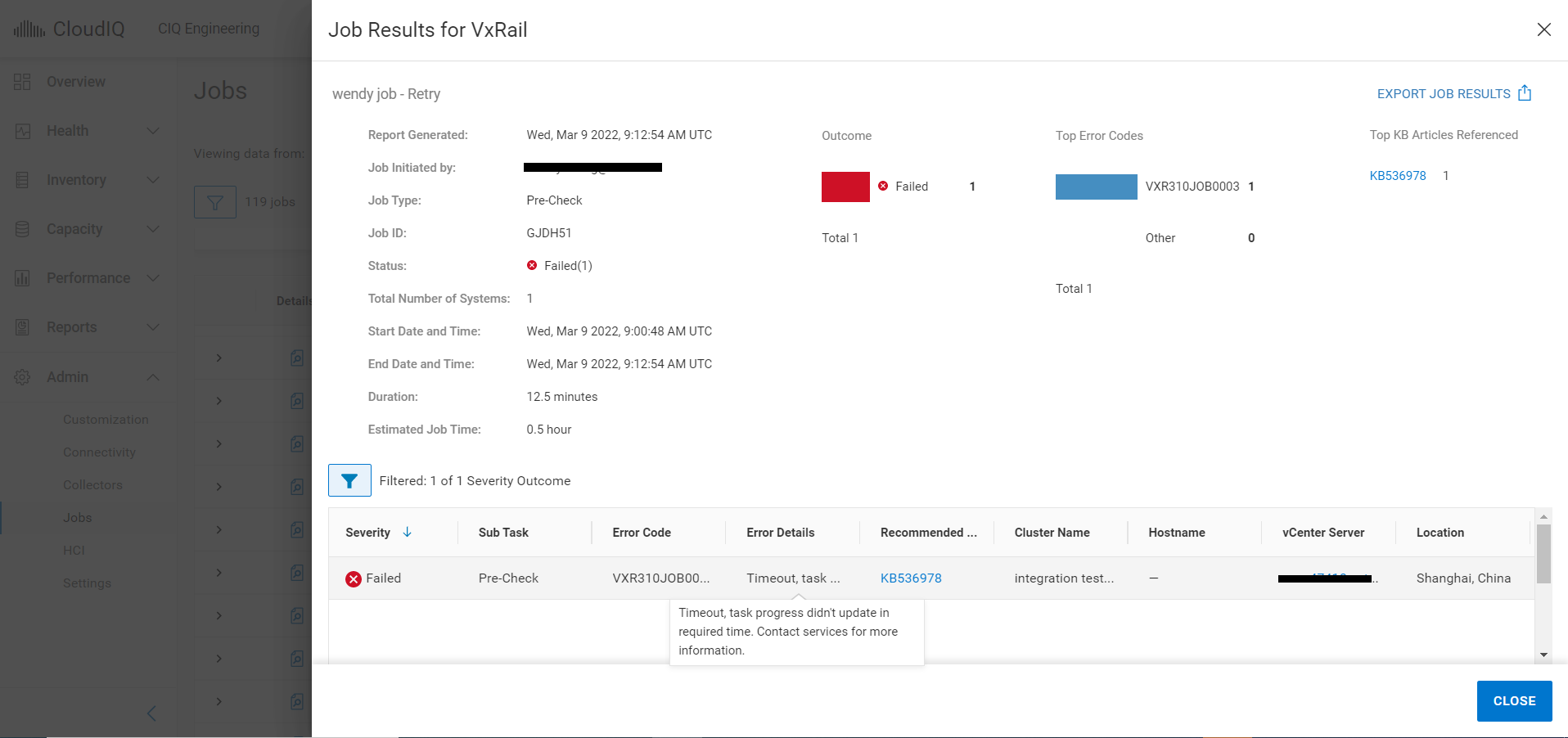1568x738 pixels.
Task: Click the red Failed icon in results row
Action: (354, 579)
